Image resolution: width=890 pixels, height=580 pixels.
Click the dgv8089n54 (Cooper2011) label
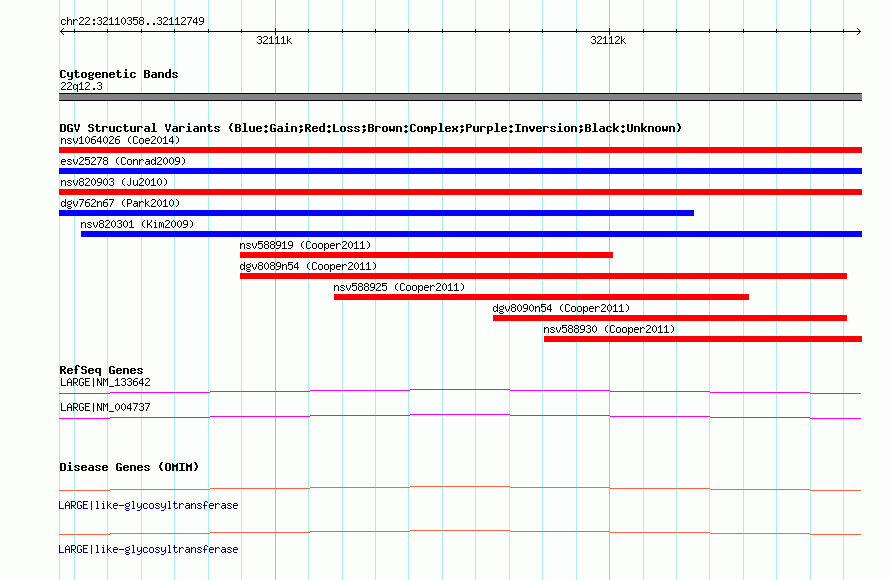click(308, 266)
